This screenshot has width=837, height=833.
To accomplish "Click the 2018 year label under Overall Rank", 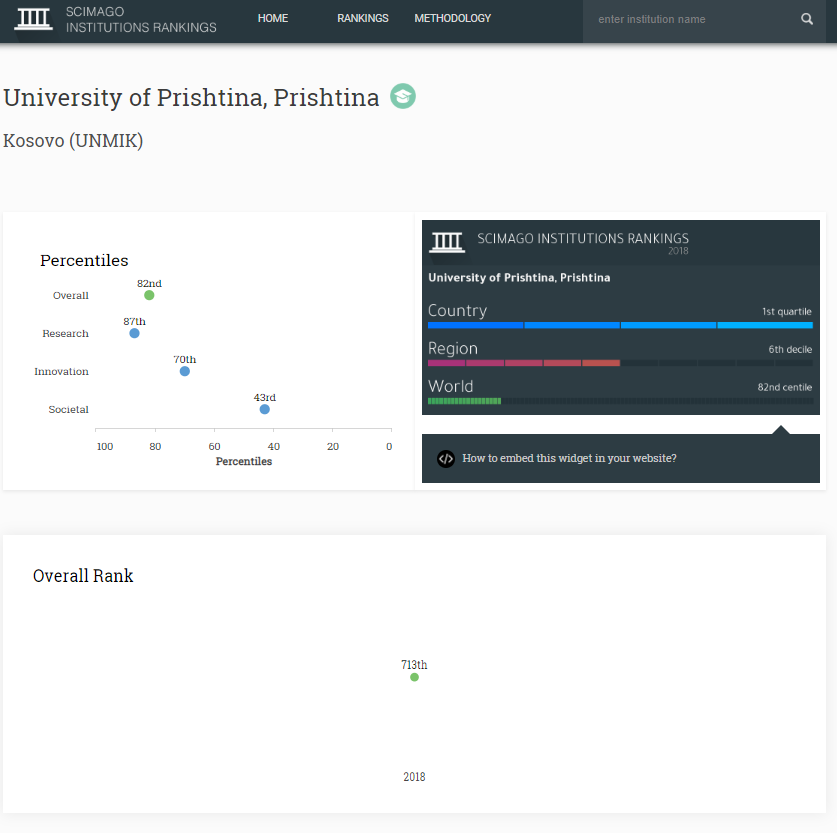I will pyautogui.click(x=414, y=777).
